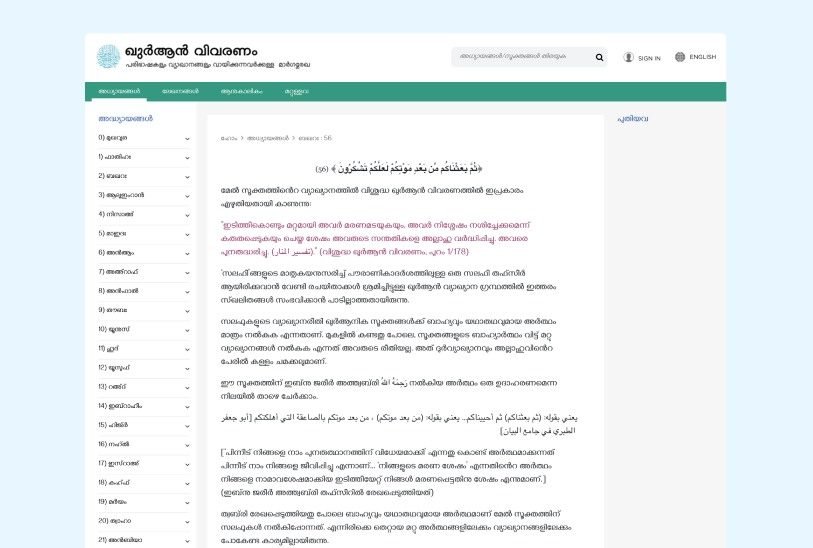Open the Sign In link
The height and width of the screenshot is (548, 813).
click(649, 58)
